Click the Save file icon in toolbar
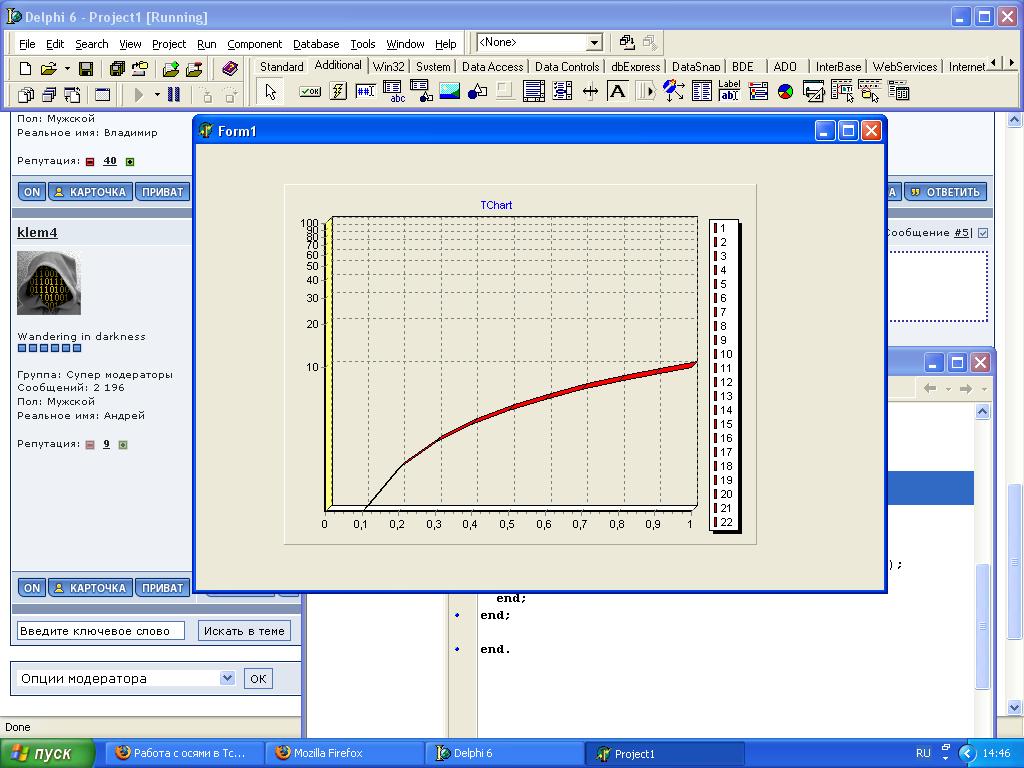 click(86, 69)
